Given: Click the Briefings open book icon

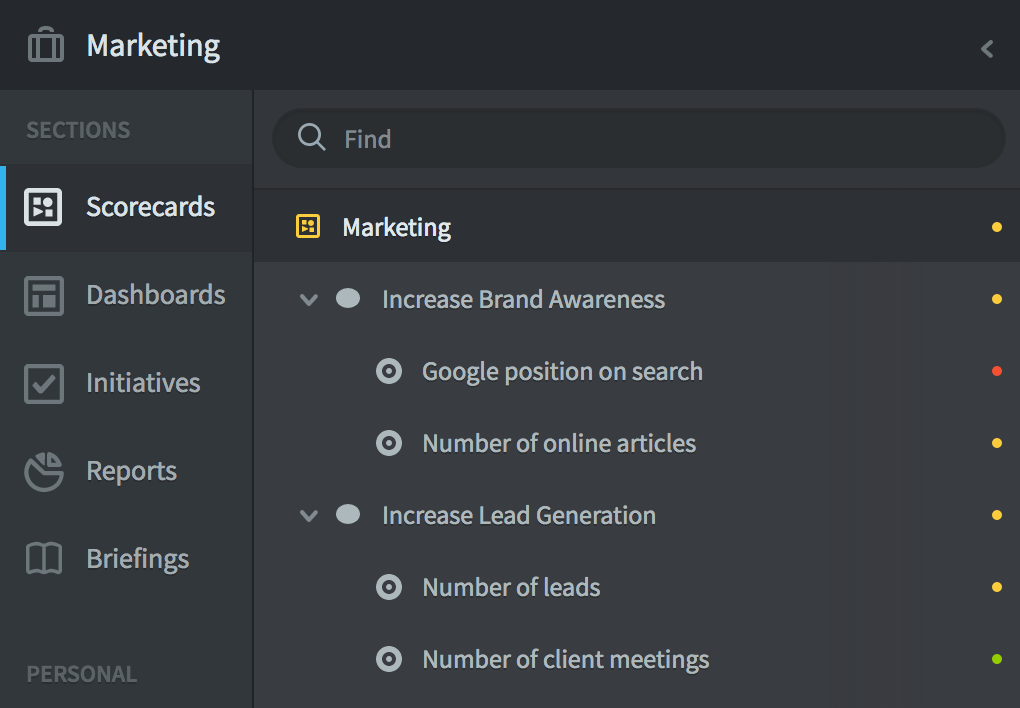Looking at the screenshot, I should tap(44, 560).
